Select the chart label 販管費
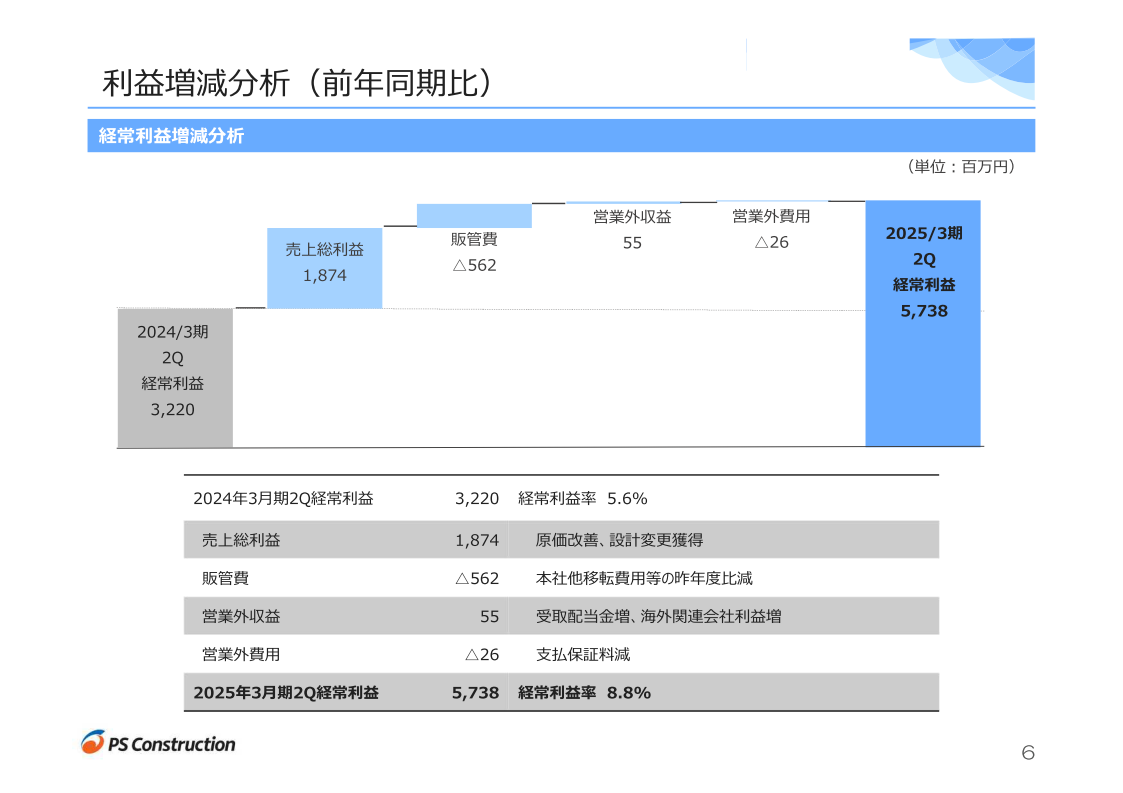This screenshot has width=1123, height=793. pyautogui.click(x=474, y=239)
